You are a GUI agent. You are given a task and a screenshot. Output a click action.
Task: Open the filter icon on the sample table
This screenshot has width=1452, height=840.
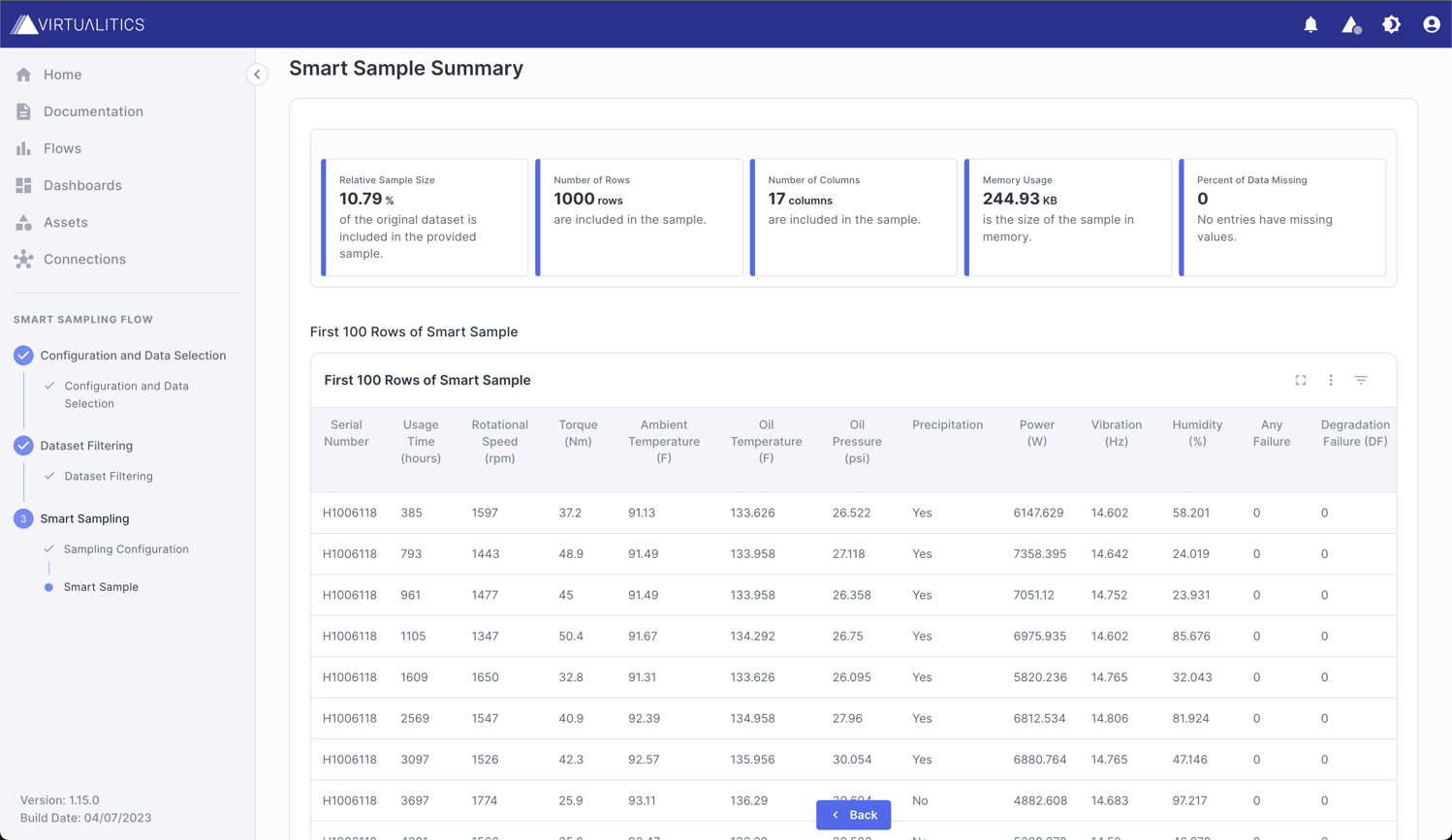pos(1362,380)
